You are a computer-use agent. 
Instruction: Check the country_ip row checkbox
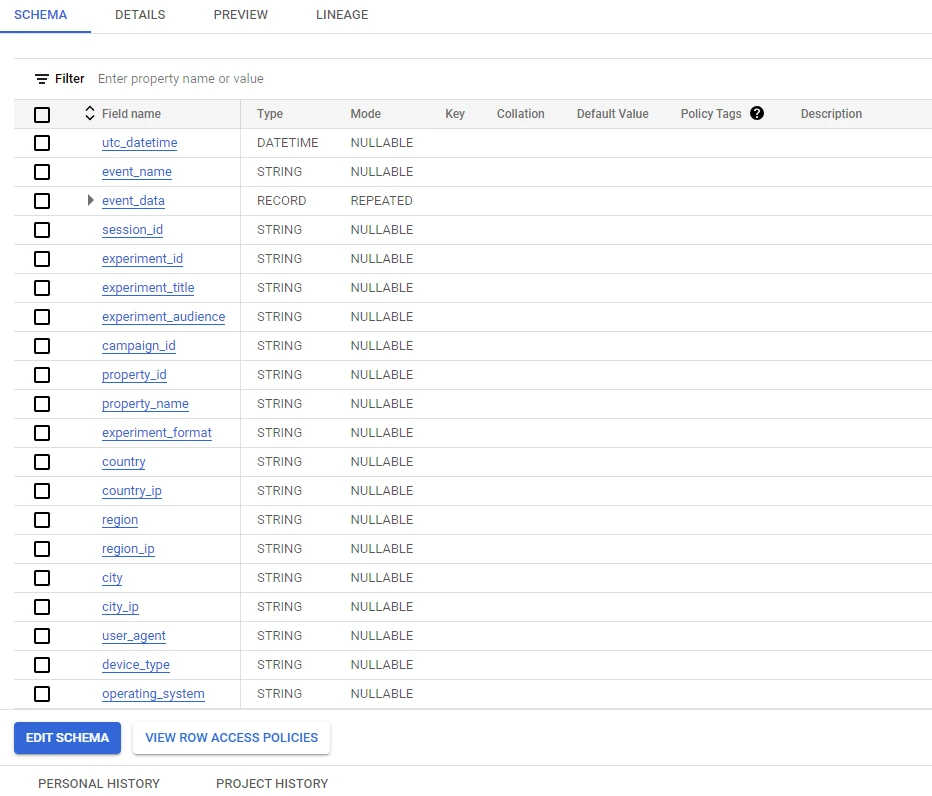[42, 490]
